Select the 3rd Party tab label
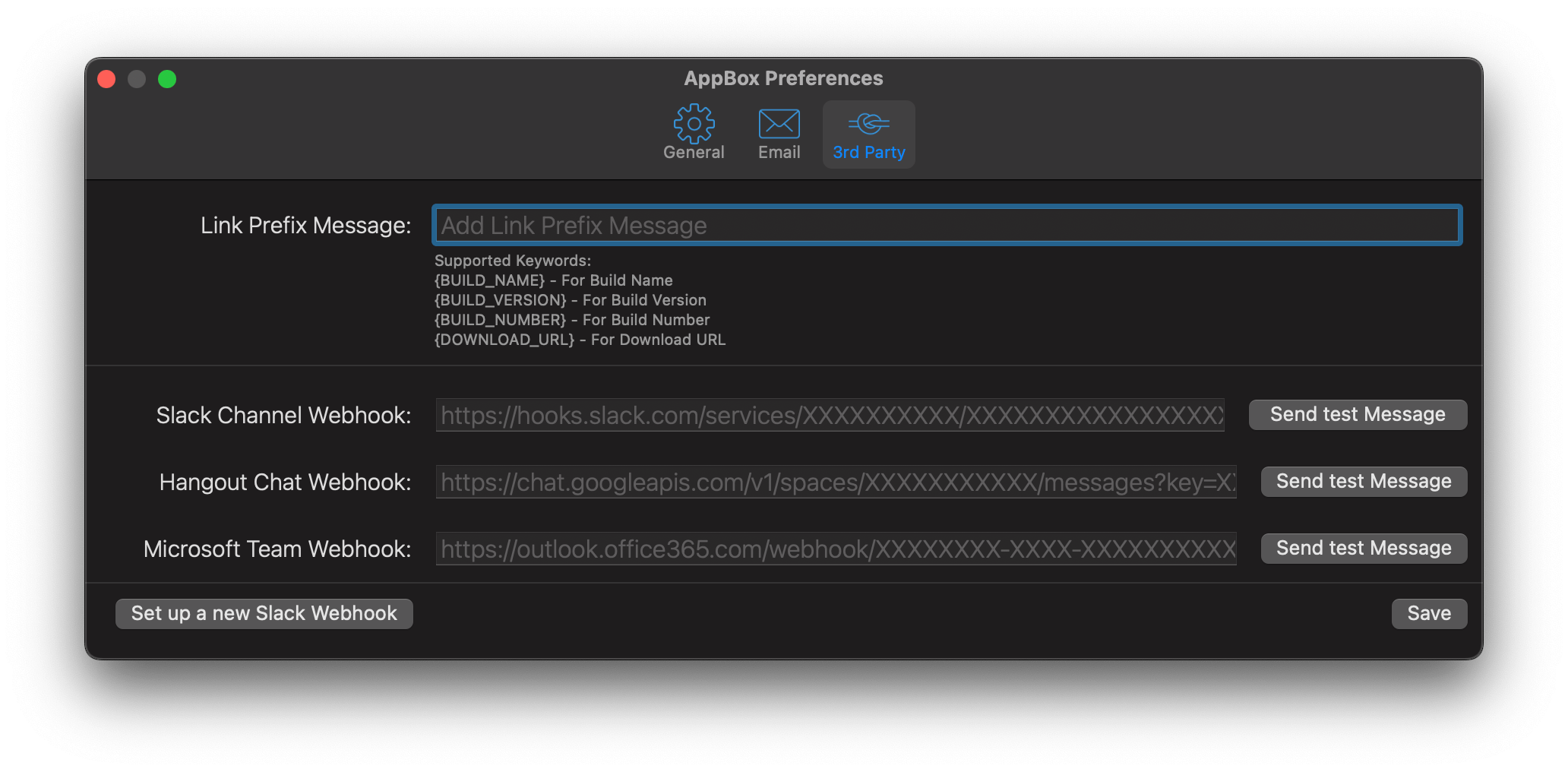The image size is (1568, 772). (869, 153)
